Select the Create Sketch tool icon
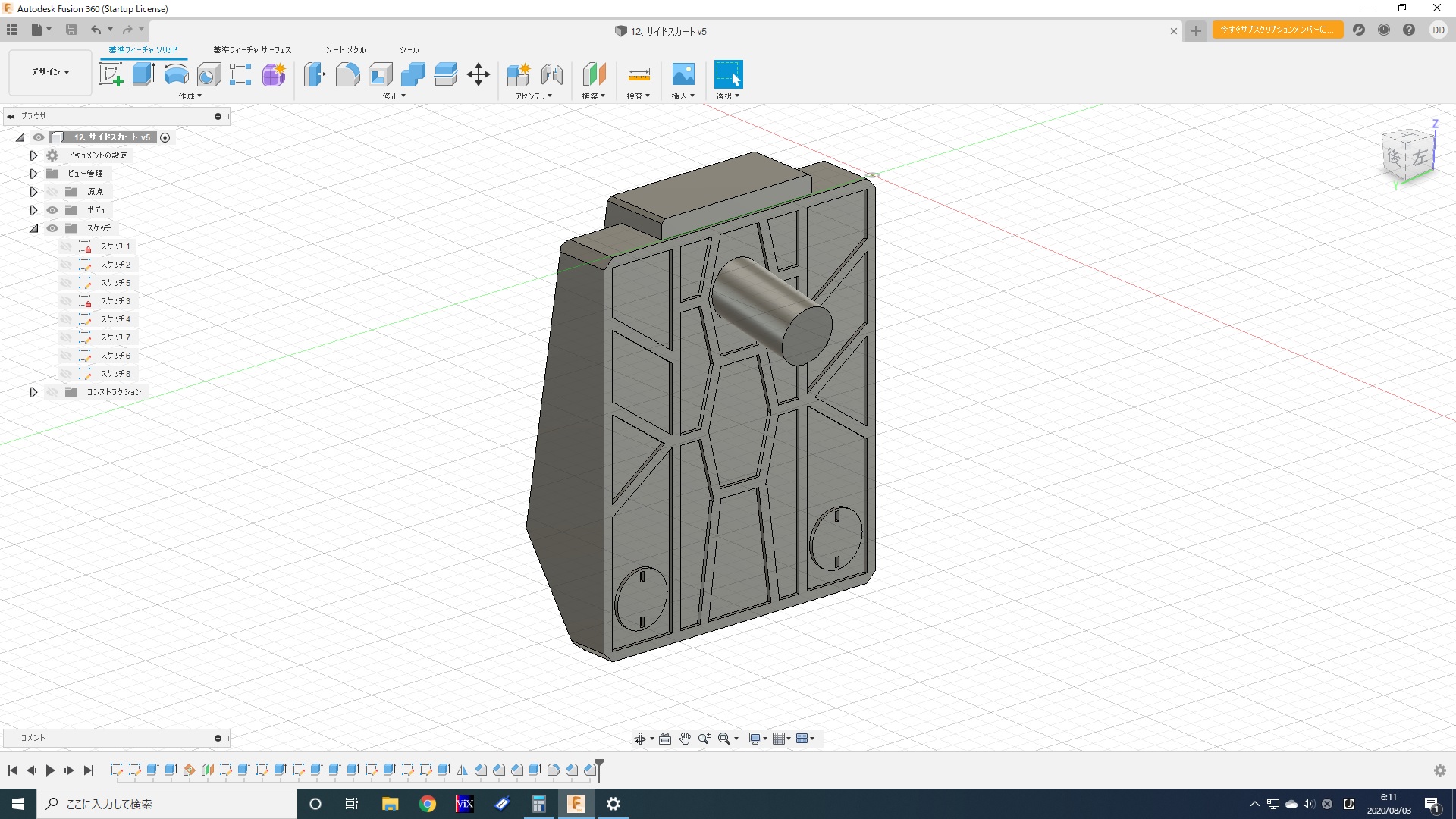This screenshot has height=819, width=1456. pos(111,74)
